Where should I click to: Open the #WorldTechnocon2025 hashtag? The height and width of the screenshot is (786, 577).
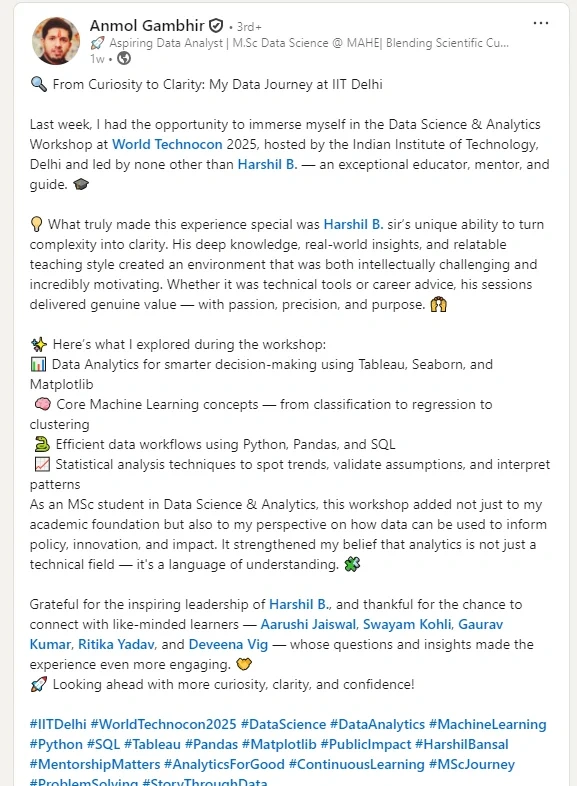163,724
